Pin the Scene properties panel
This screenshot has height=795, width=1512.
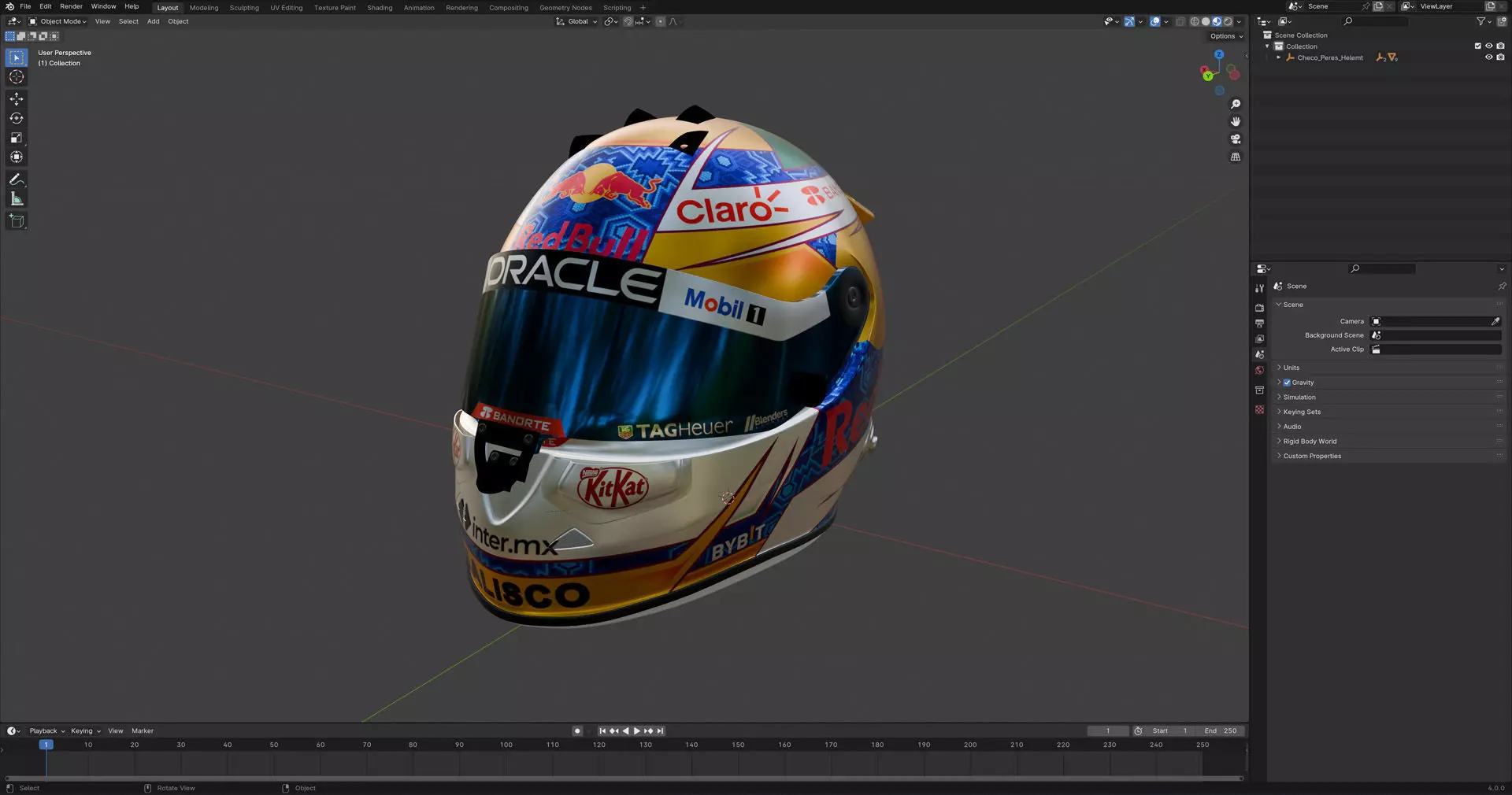pos(1501,286)
